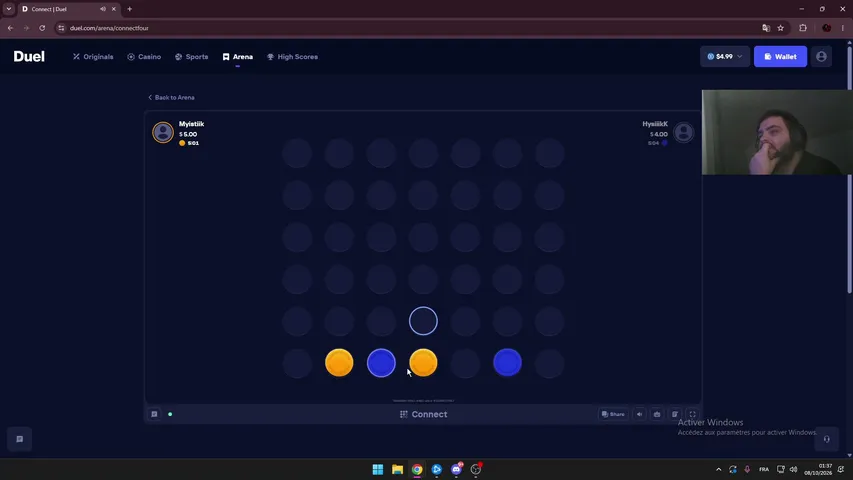
Task: Switch to Chrome on the taskbar
Action: [417, 469]
